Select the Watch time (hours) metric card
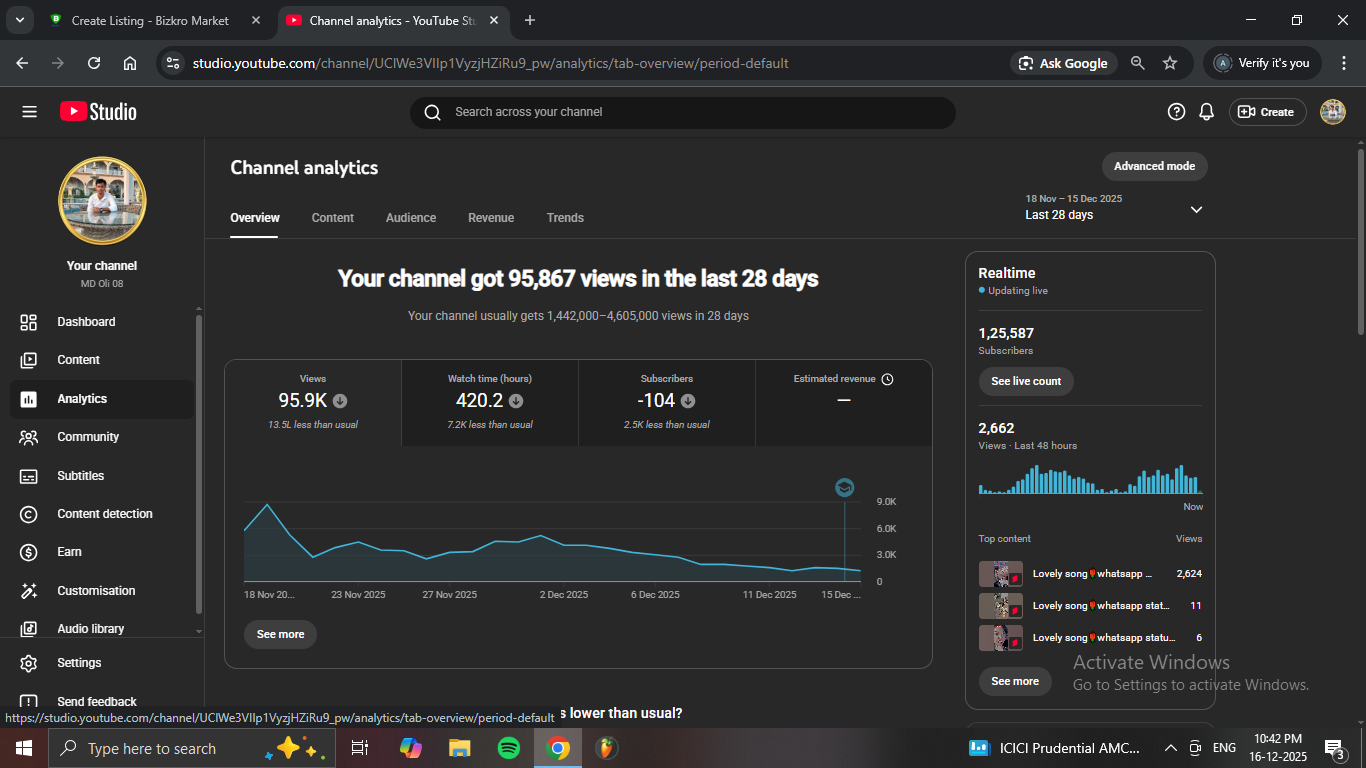This screenshot has height=768, width=1366. pyautogui.click(x=490, y=402)
